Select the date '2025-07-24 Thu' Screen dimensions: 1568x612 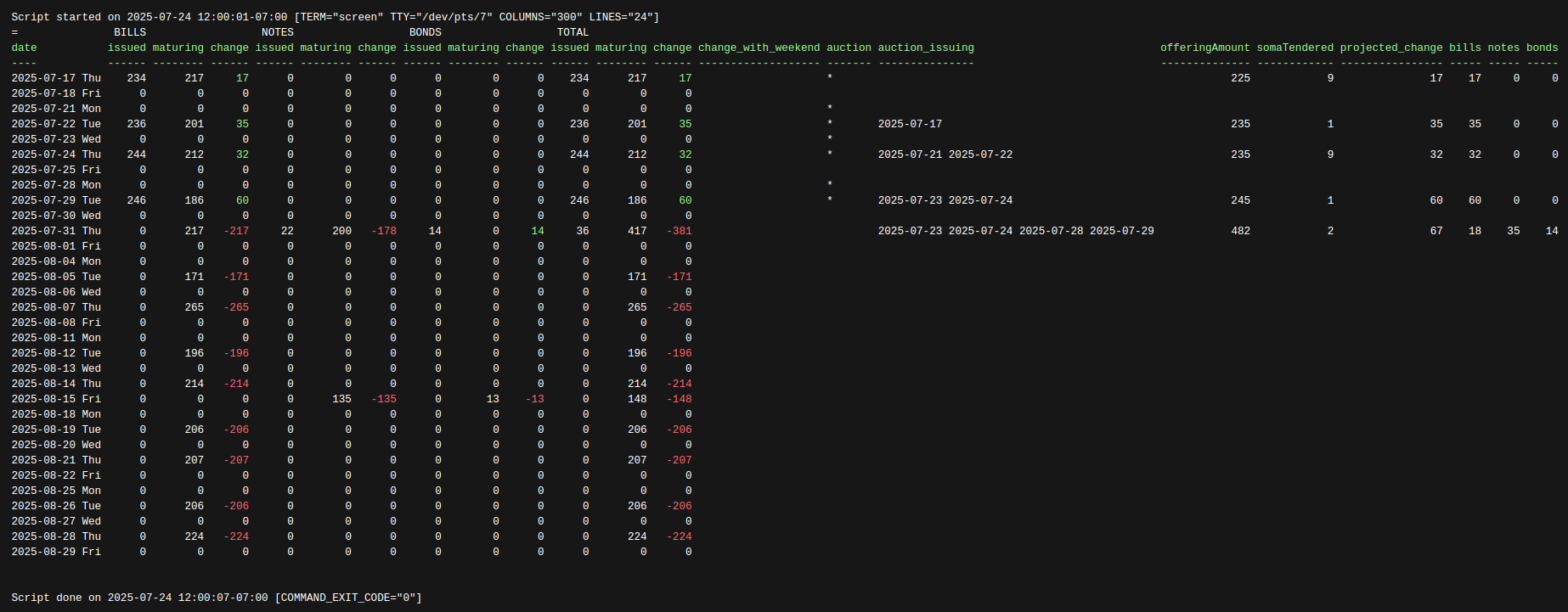[x=56, y=154]
